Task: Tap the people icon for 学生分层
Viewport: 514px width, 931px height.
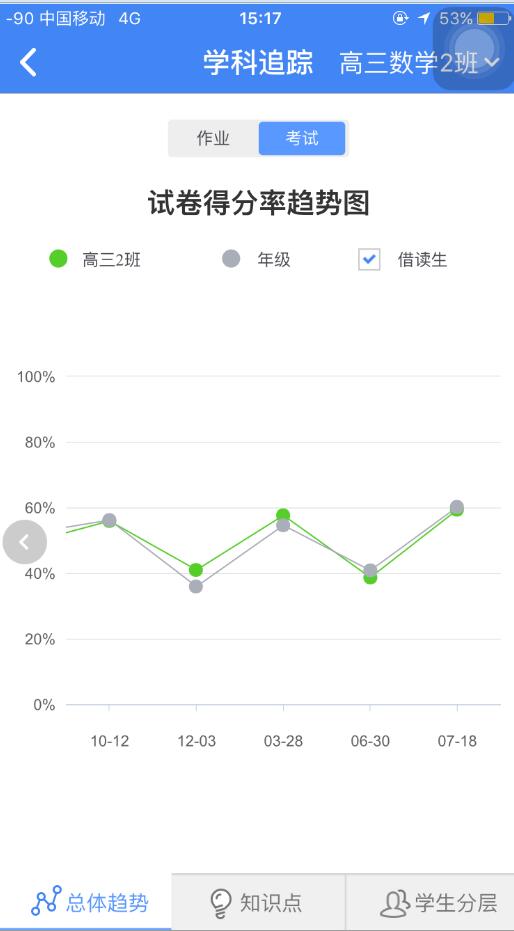Action: click(395, 903)
